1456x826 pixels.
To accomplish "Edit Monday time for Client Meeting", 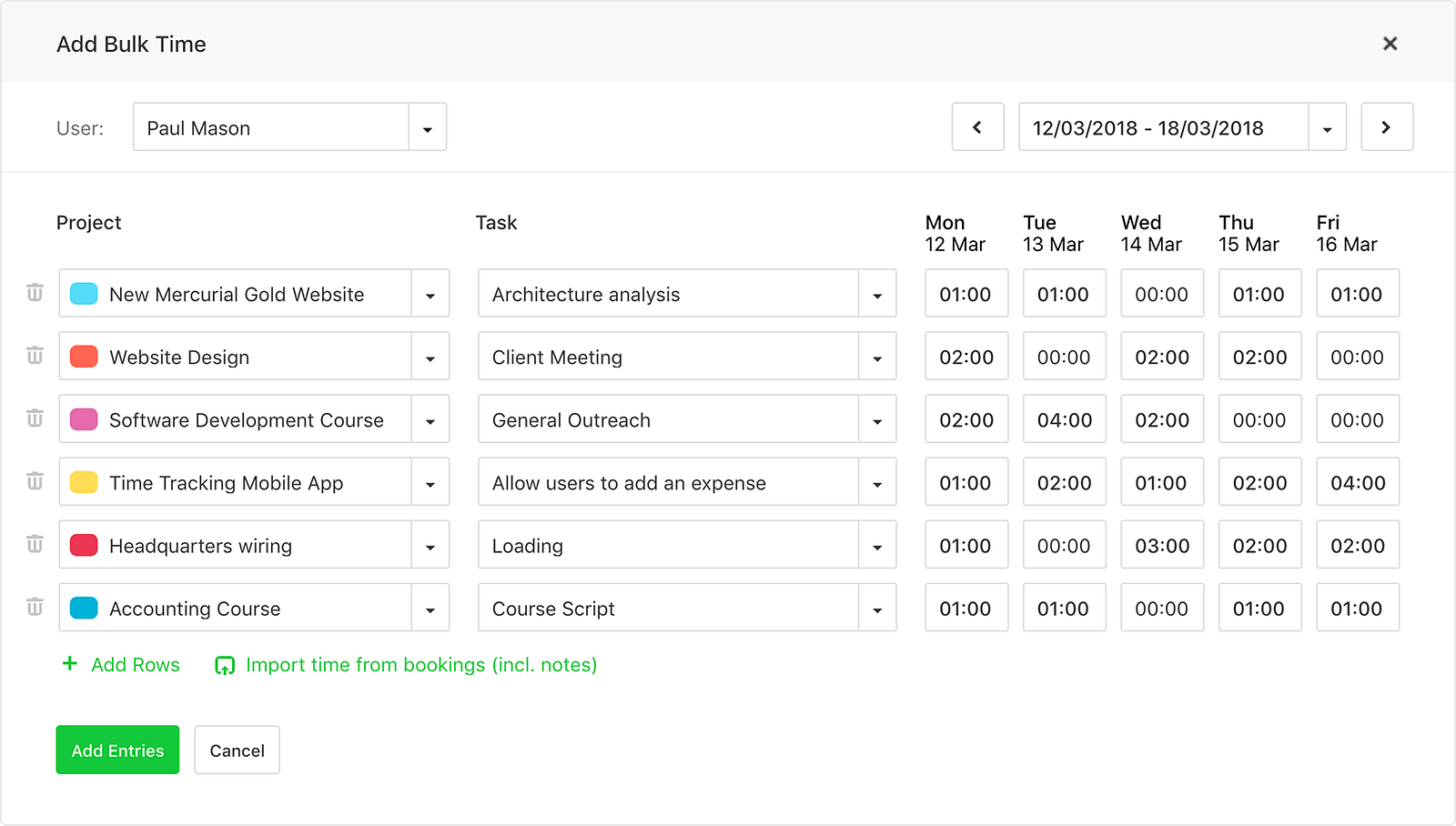I will pyautogui.click(x=966, y=358).
